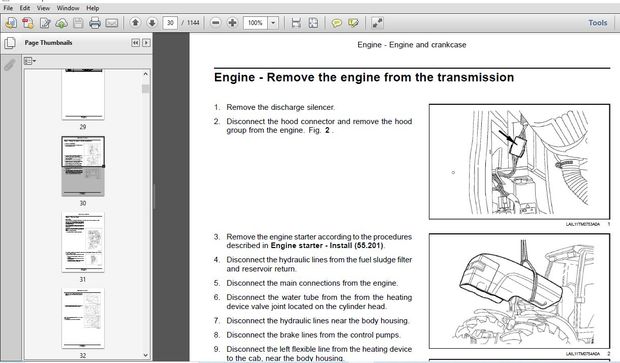Zoom out with the minus button
The image size is (620, 363).
click(215, 23)
